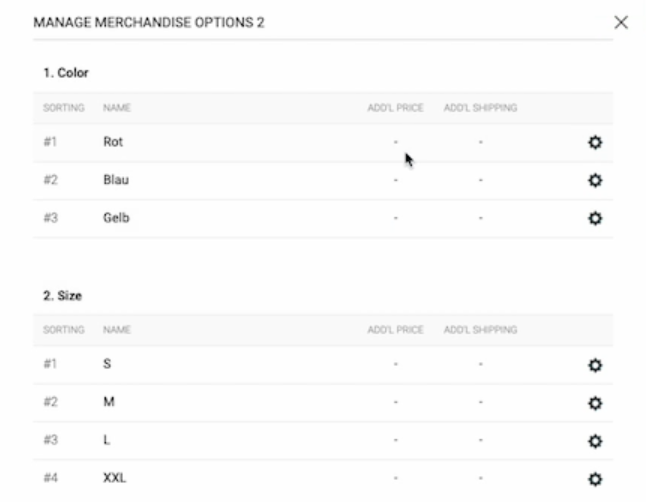The height and width of the screenshot is (502, 646).
Task: Click the Color section NAME column header
Action: click(117, 107)
